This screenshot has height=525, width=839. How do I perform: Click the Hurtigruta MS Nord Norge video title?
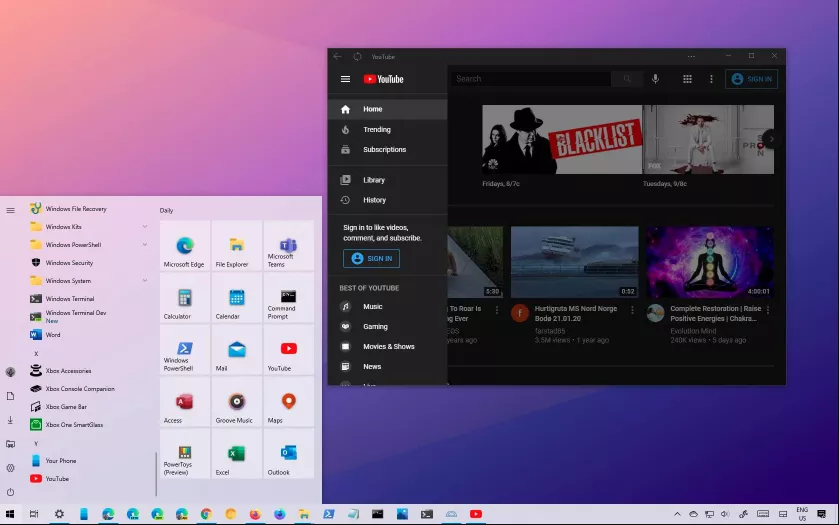click(576, 314)
